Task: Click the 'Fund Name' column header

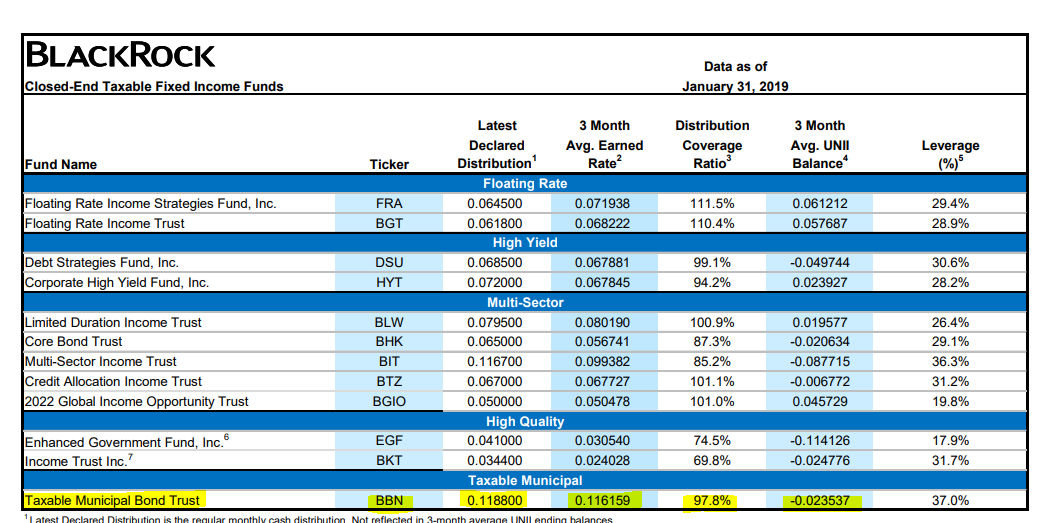Action: point(61,165)
